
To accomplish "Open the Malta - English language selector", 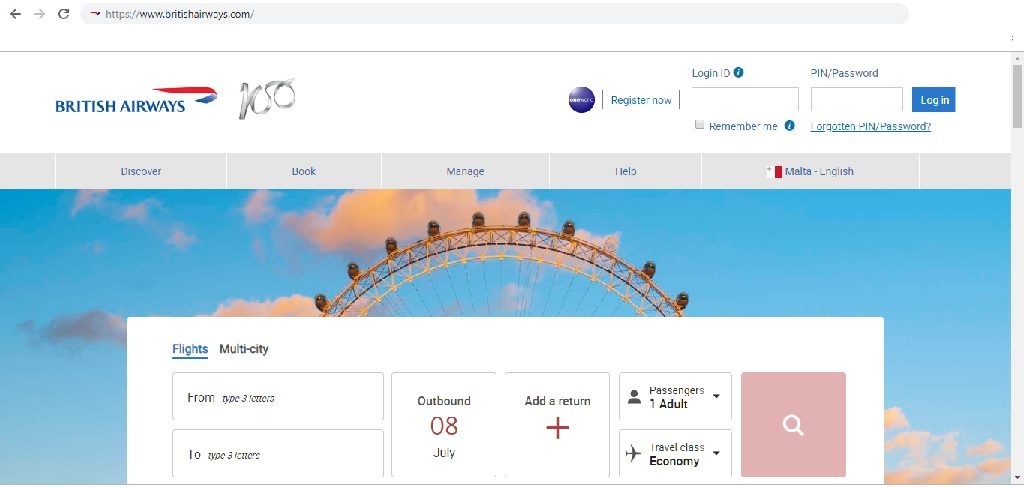I will [x=810, y=171].
